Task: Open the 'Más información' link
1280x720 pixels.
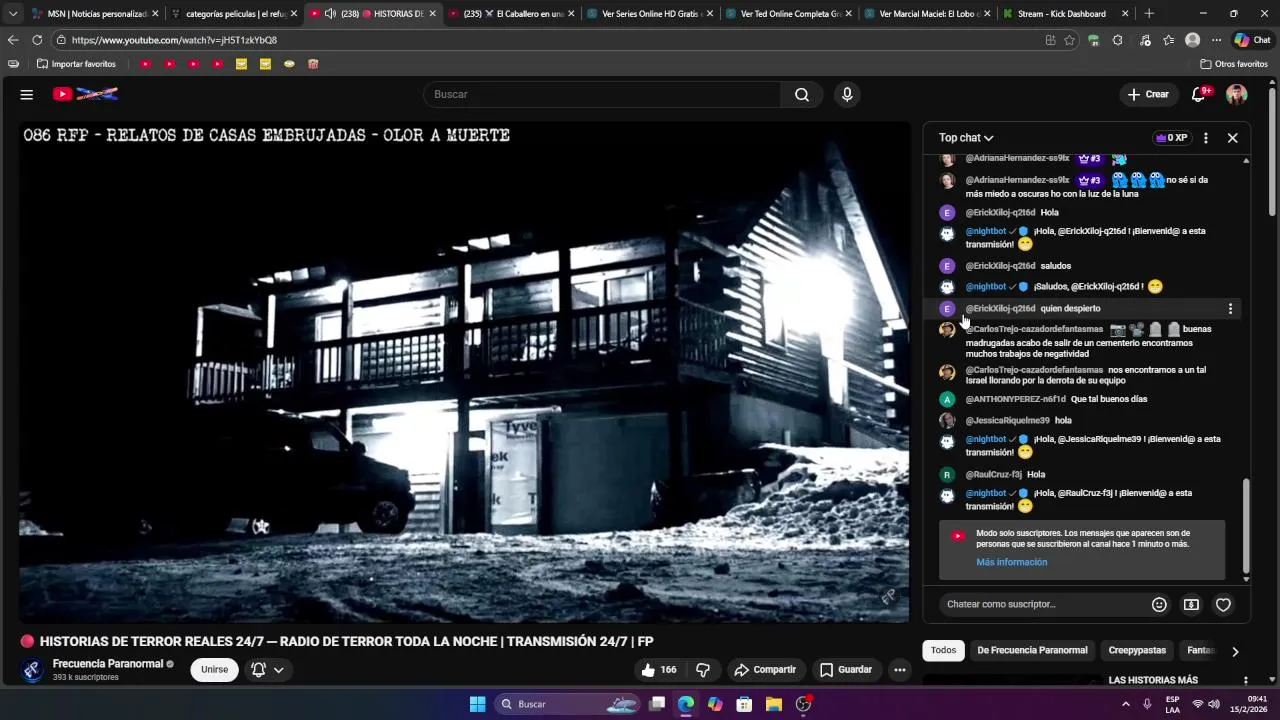Action: coord(1012,562)
